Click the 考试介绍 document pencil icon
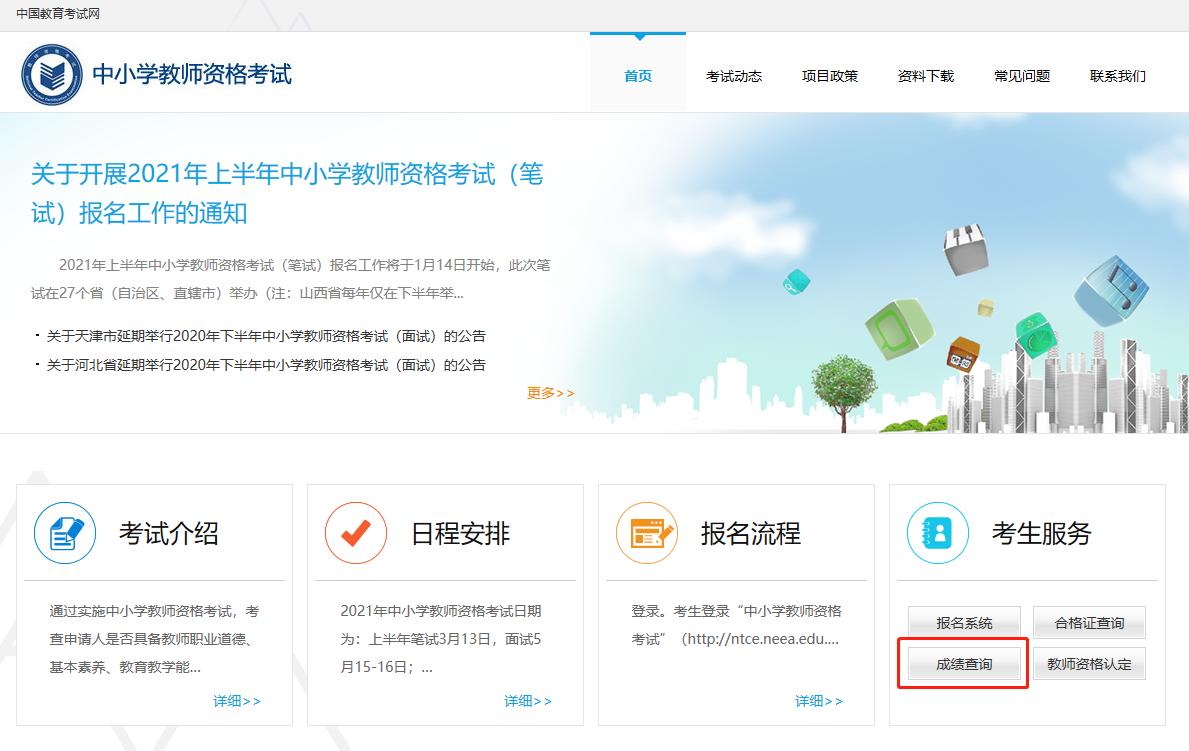 pos(65,533)
